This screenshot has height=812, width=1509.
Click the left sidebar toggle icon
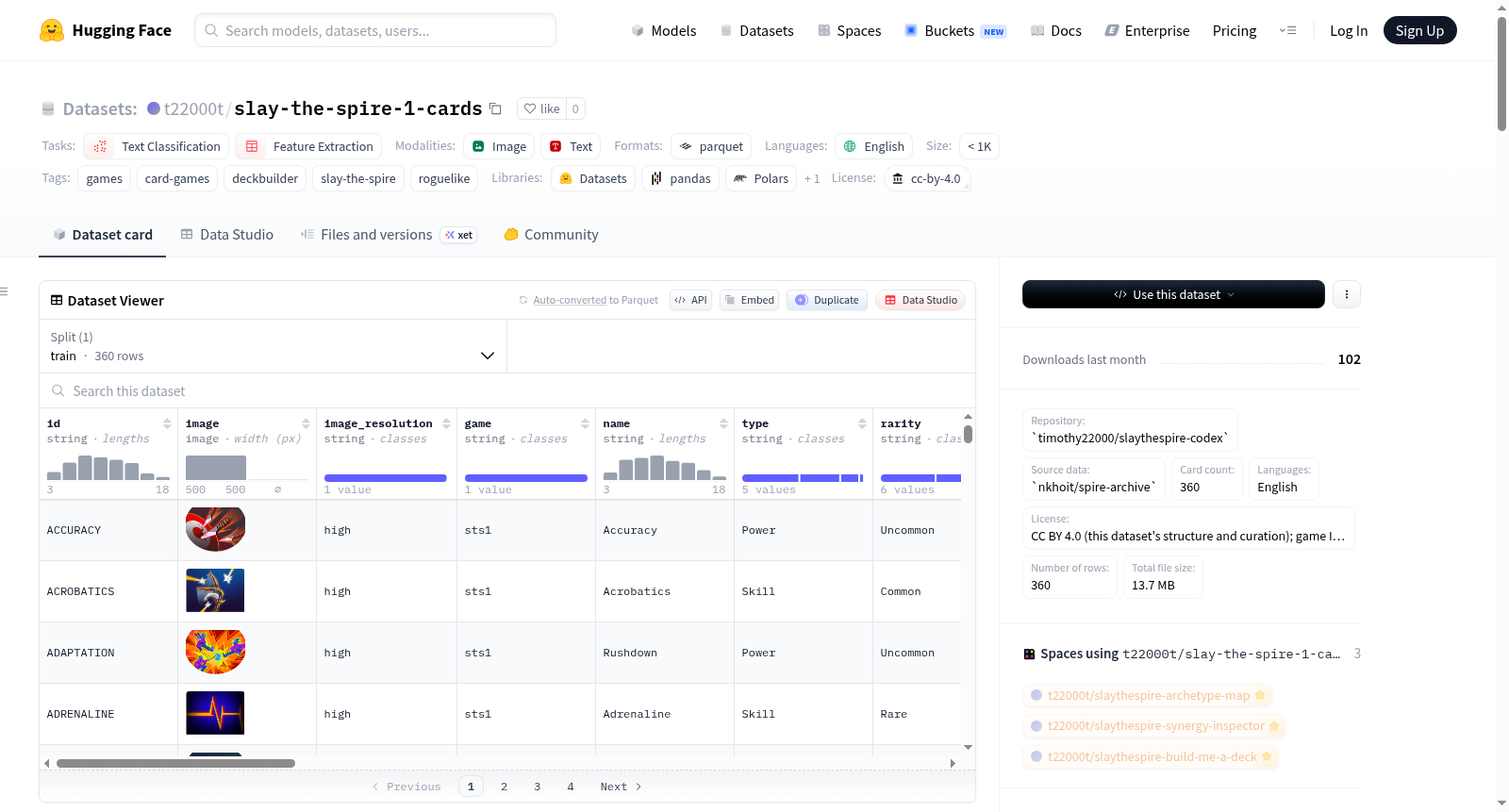pyautogui.click(x=4, y=291)
